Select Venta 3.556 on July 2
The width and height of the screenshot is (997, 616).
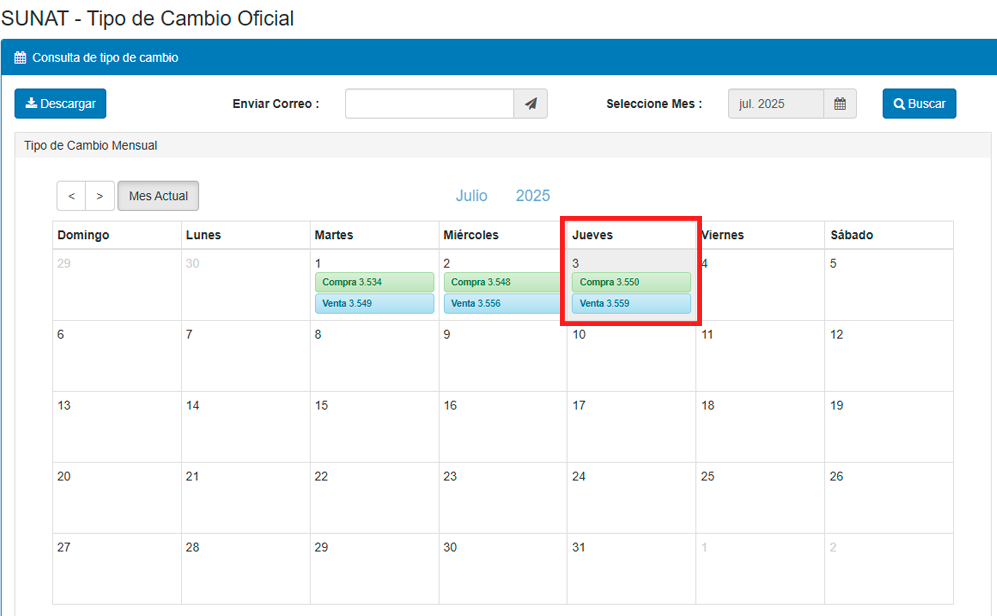click(502, 303)
